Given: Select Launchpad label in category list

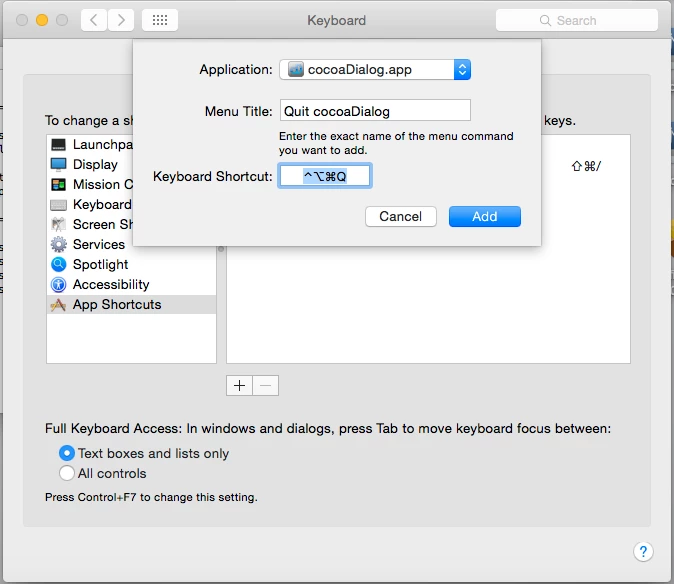Looking at the screenshot, I should [103, 144].
